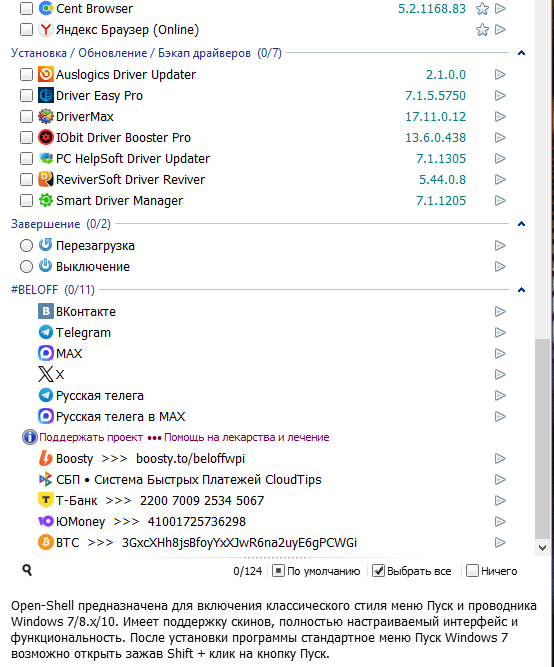Click the Yandex Browser icon
This screenshot has height=667, width=554.
[x=46, y=29]
